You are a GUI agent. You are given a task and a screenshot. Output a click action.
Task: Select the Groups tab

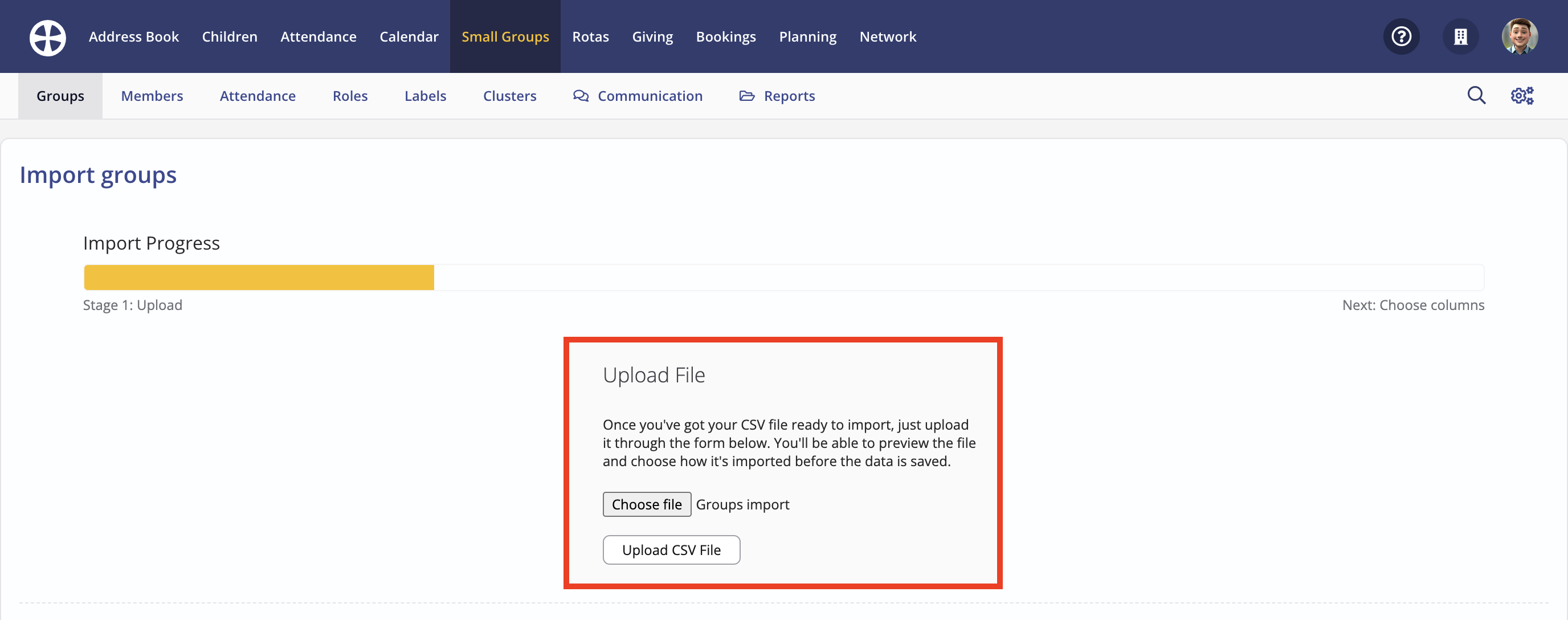coord(60,96)
